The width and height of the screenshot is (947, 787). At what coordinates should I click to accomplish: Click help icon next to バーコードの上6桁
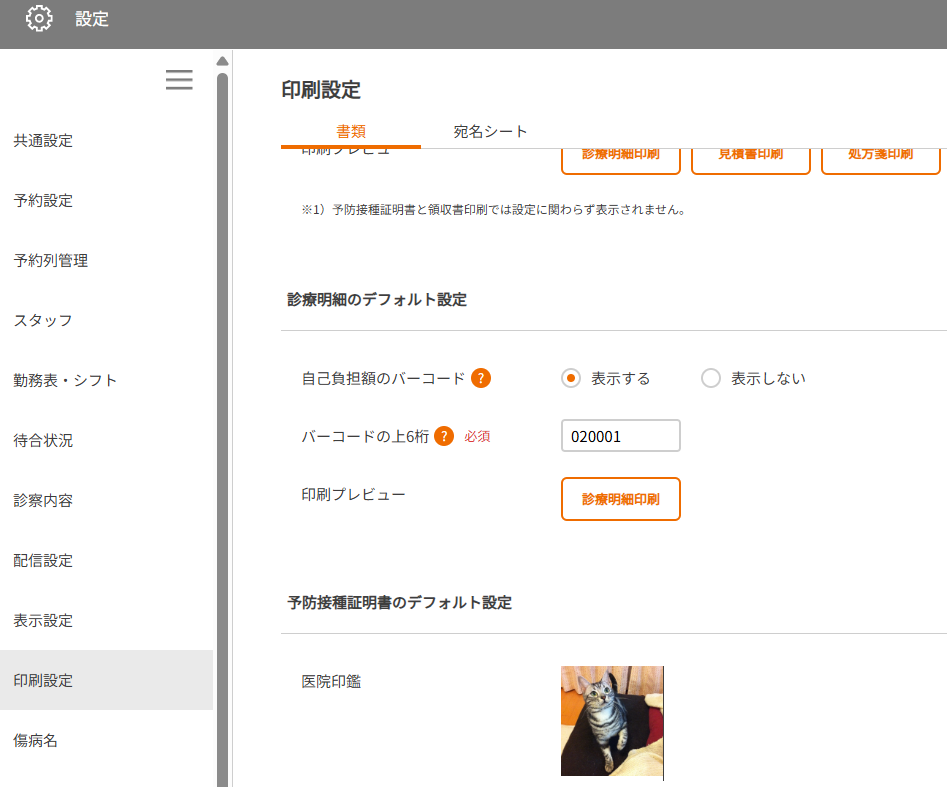444,436
